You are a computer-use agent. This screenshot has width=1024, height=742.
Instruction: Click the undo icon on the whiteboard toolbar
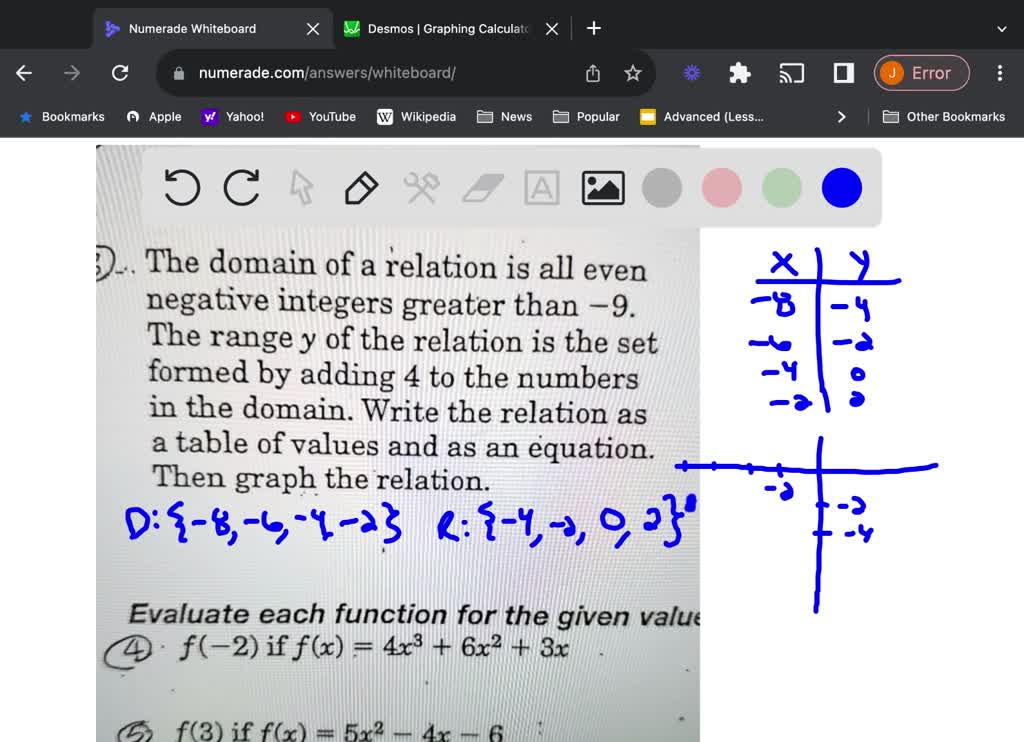(x=181, y=188)
